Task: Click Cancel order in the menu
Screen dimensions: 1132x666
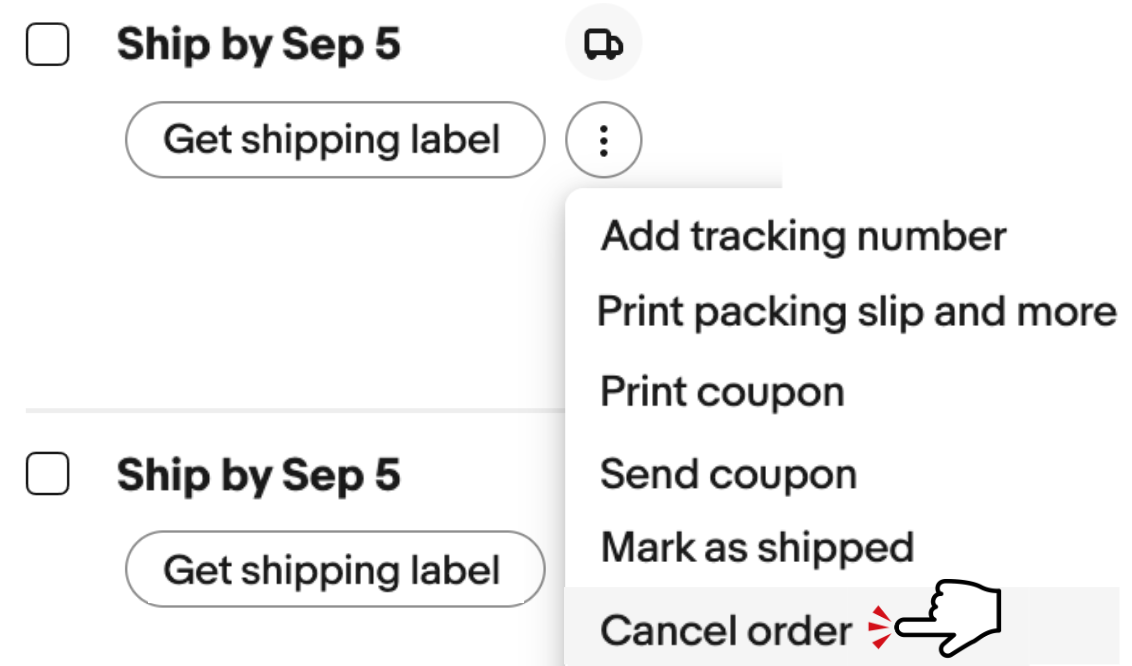Action: tap(726, 630)
